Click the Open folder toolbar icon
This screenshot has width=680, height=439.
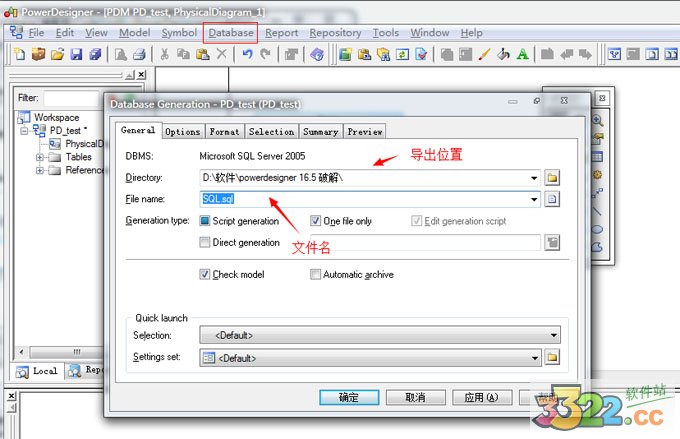click(57, 54)
